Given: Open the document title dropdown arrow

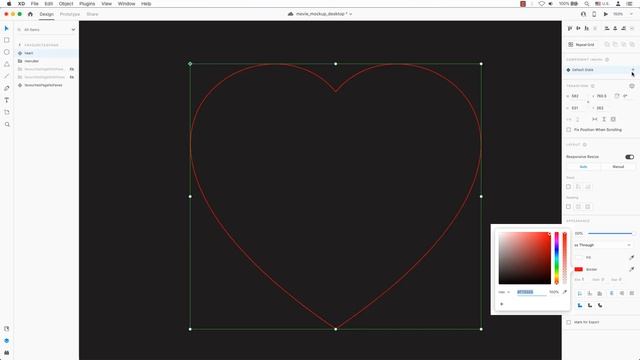Looking at the screenshot, I should [x=351, y=14].
